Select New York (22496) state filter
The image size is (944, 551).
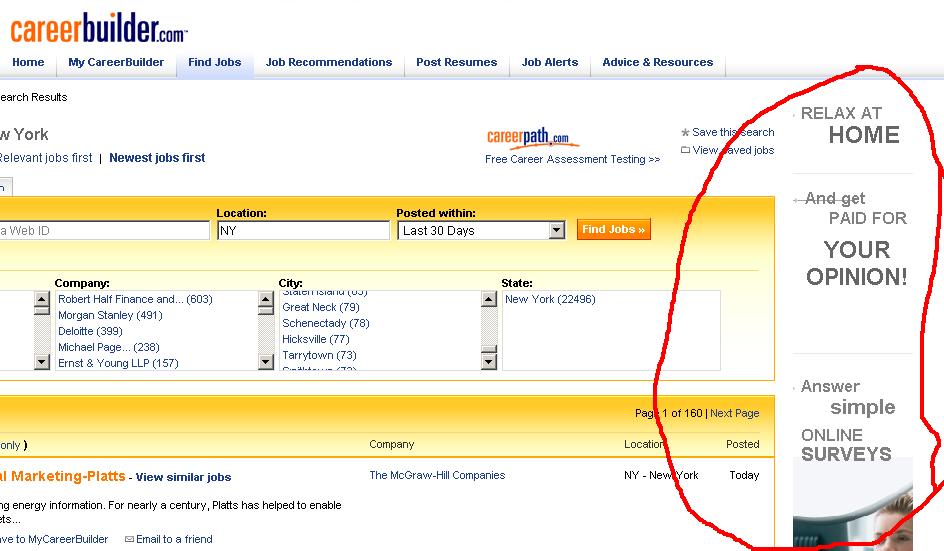[550, 299]
